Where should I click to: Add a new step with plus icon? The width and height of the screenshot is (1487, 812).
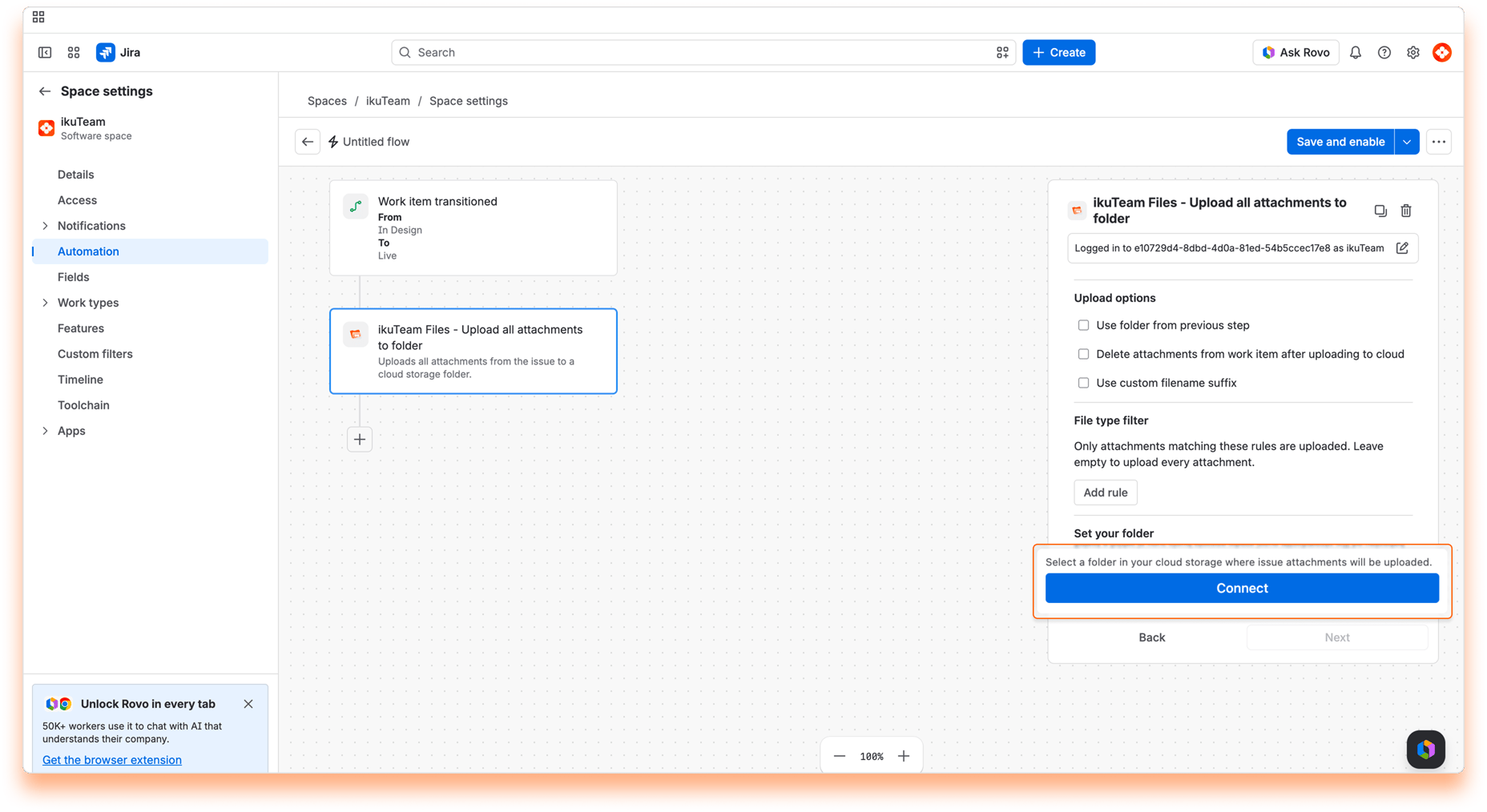pos(360,439)
